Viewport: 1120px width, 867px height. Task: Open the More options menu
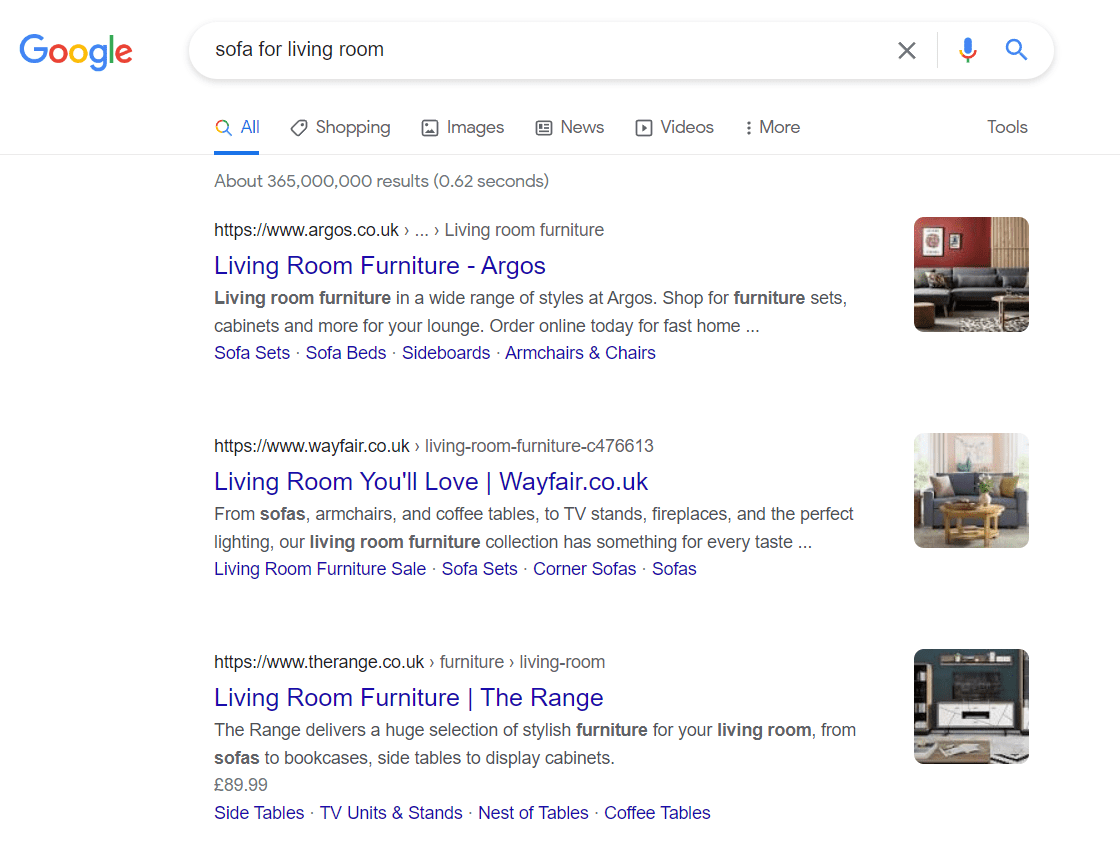[x=771, y=127]
